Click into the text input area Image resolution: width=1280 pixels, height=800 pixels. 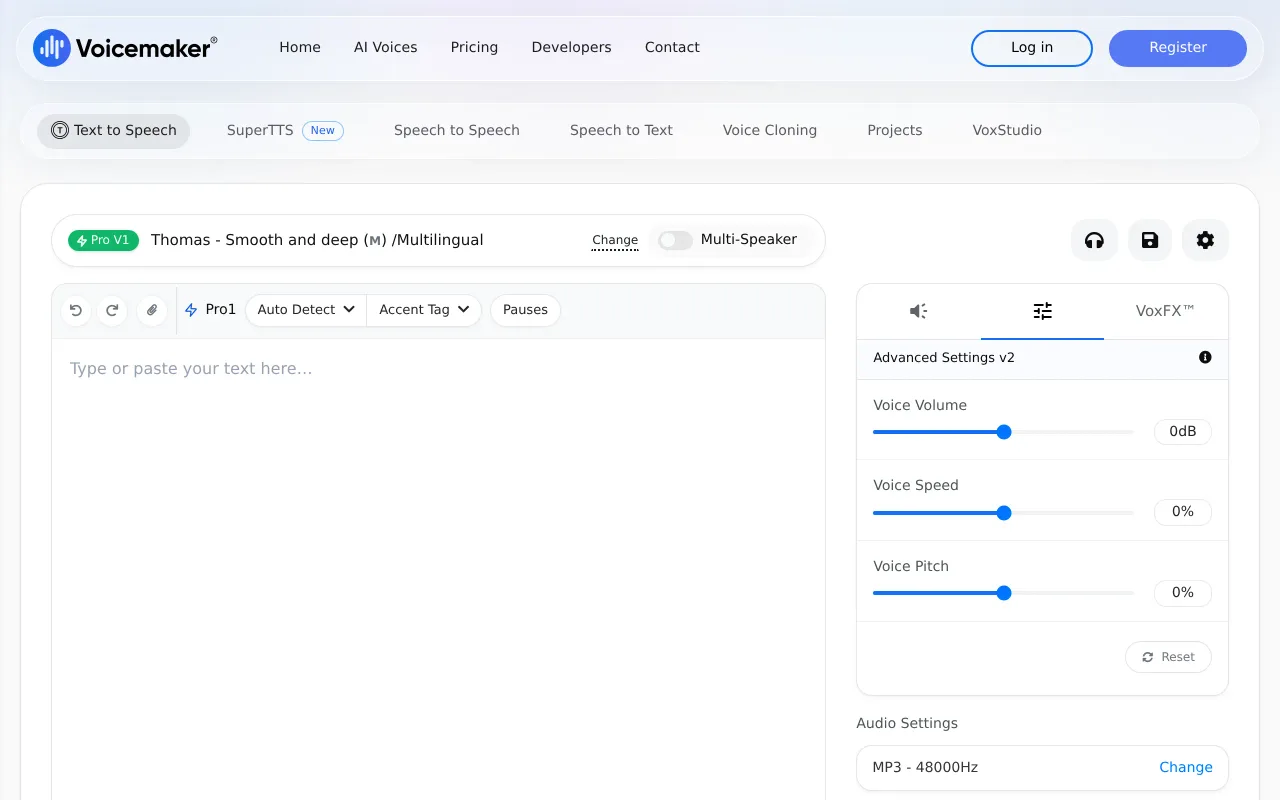tap(438, 569)
